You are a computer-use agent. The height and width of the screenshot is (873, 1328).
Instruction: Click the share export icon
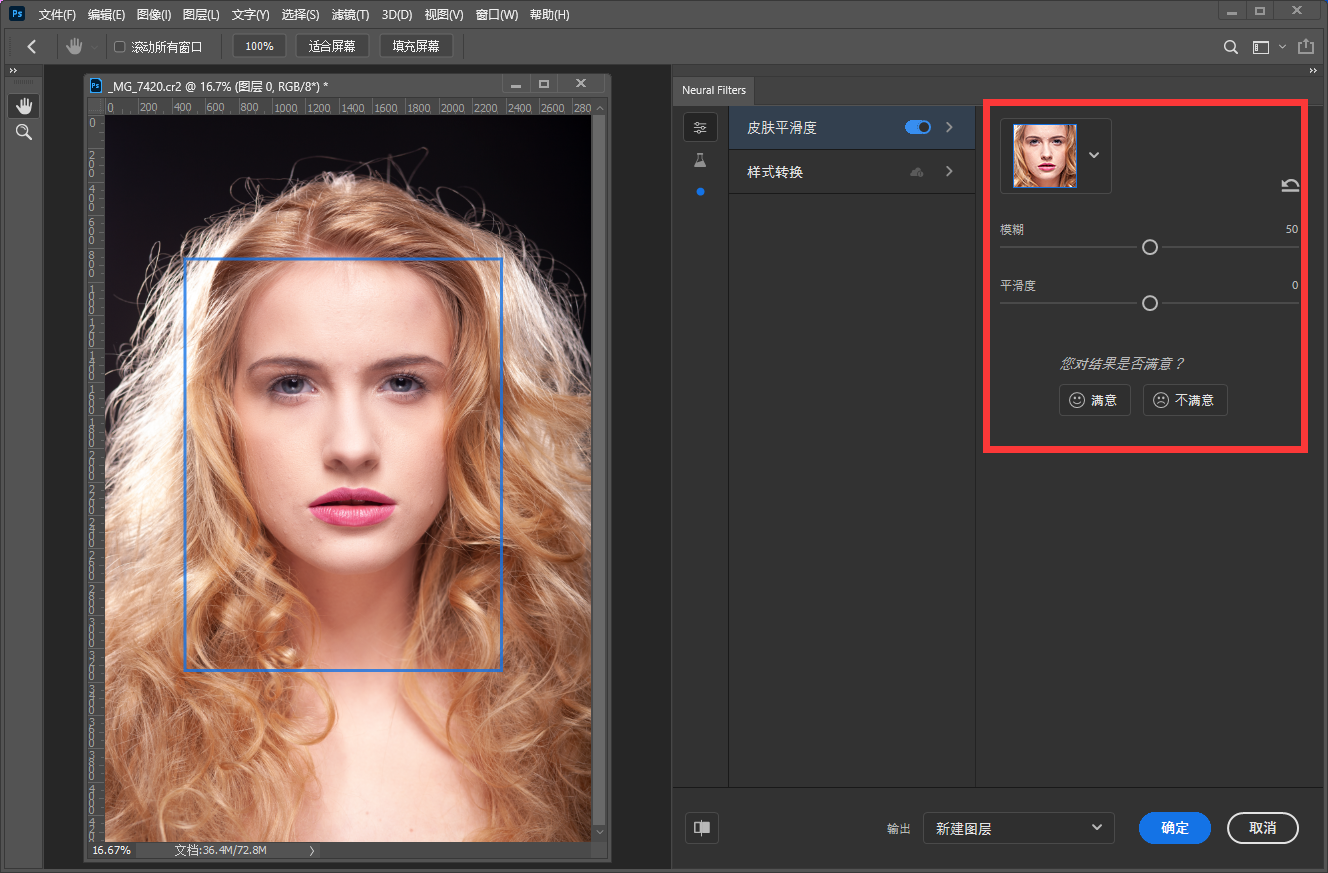[x=1305, y=47]
